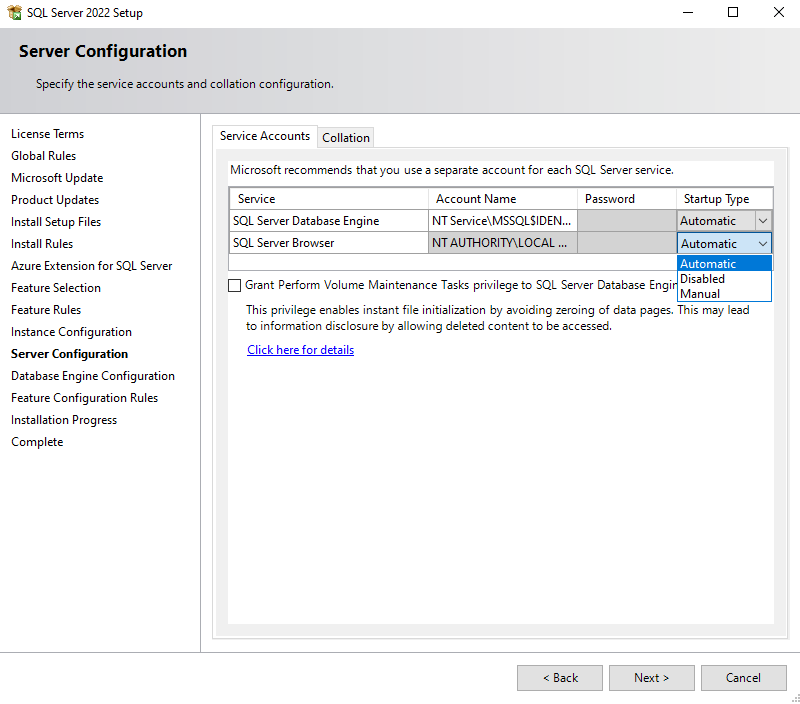The image size is (800, 704).
Task: Click Azure Extension for SQL Server step
Action: click(92, 266)
